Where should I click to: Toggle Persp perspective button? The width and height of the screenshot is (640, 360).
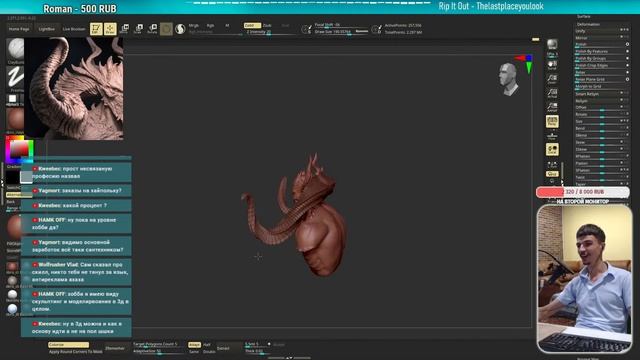[x=552, y=121]
